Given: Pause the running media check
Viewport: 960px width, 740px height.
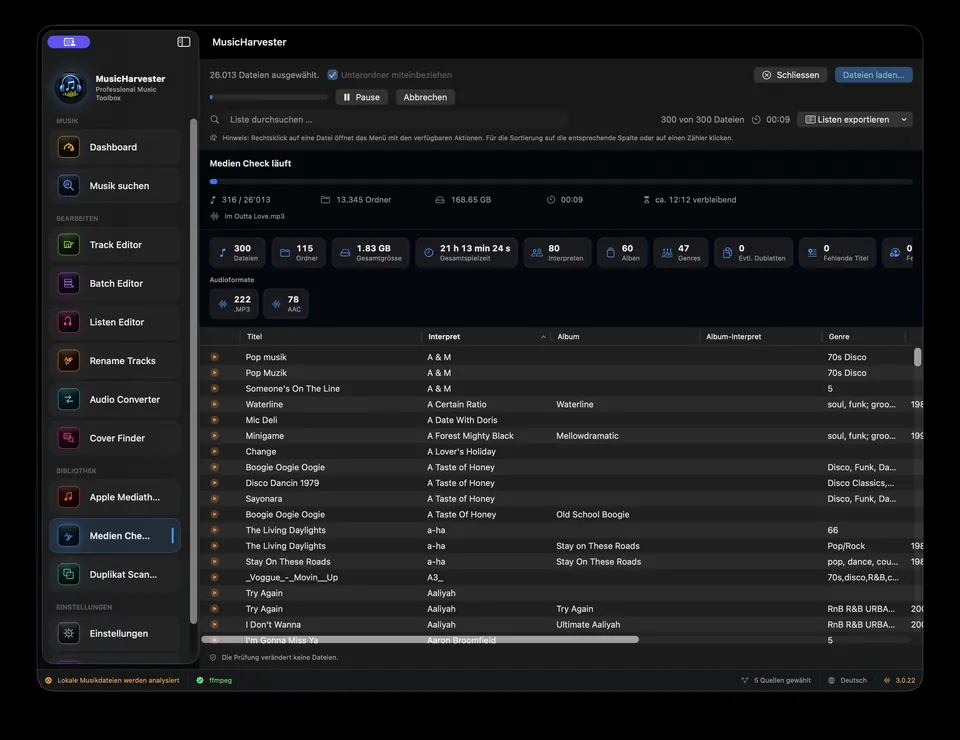Looking at the screenshot, I should tap(361, 97).
